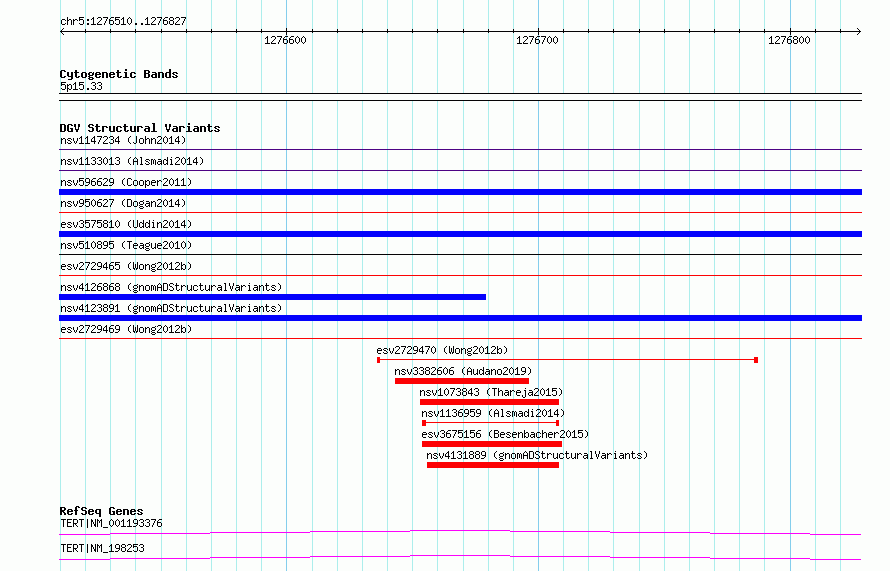Select the nsv4126868 gnomAD blue bar

click(272, 297)
